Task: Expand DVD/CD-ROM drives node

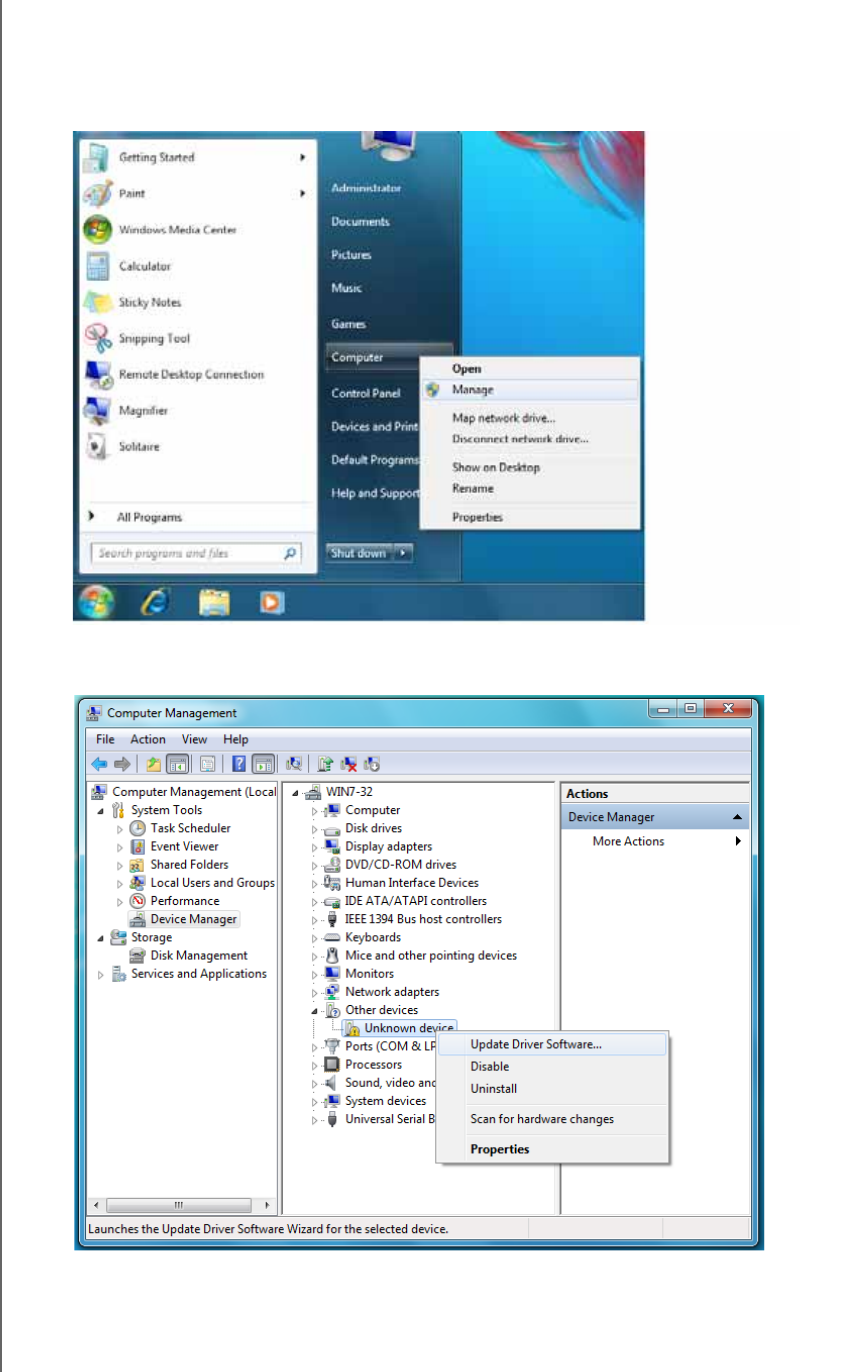Action: pyautogui.click(x=314, y=865)
